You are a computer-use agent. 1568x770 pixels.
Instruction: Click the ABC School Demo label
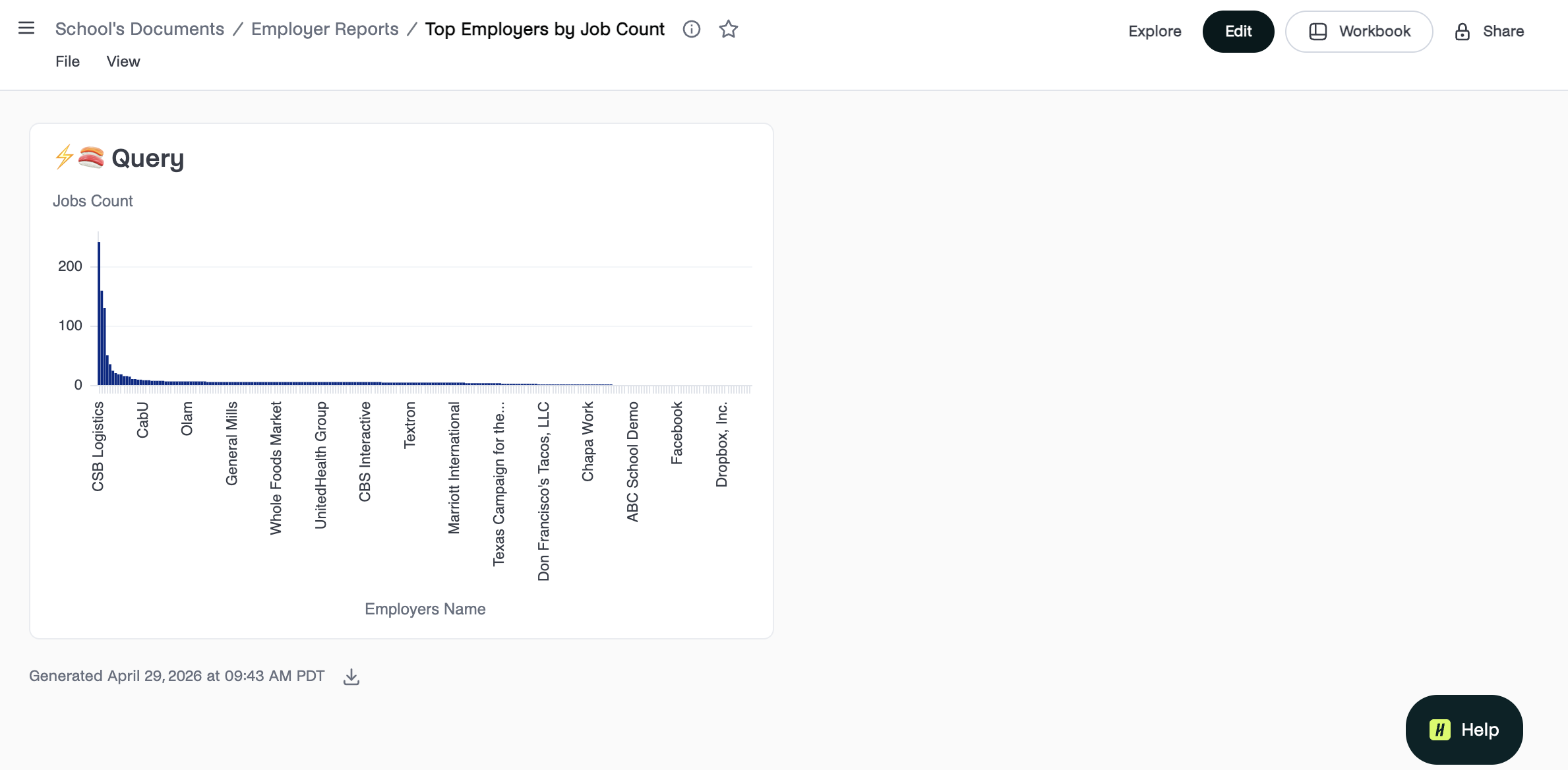(632, 461)
